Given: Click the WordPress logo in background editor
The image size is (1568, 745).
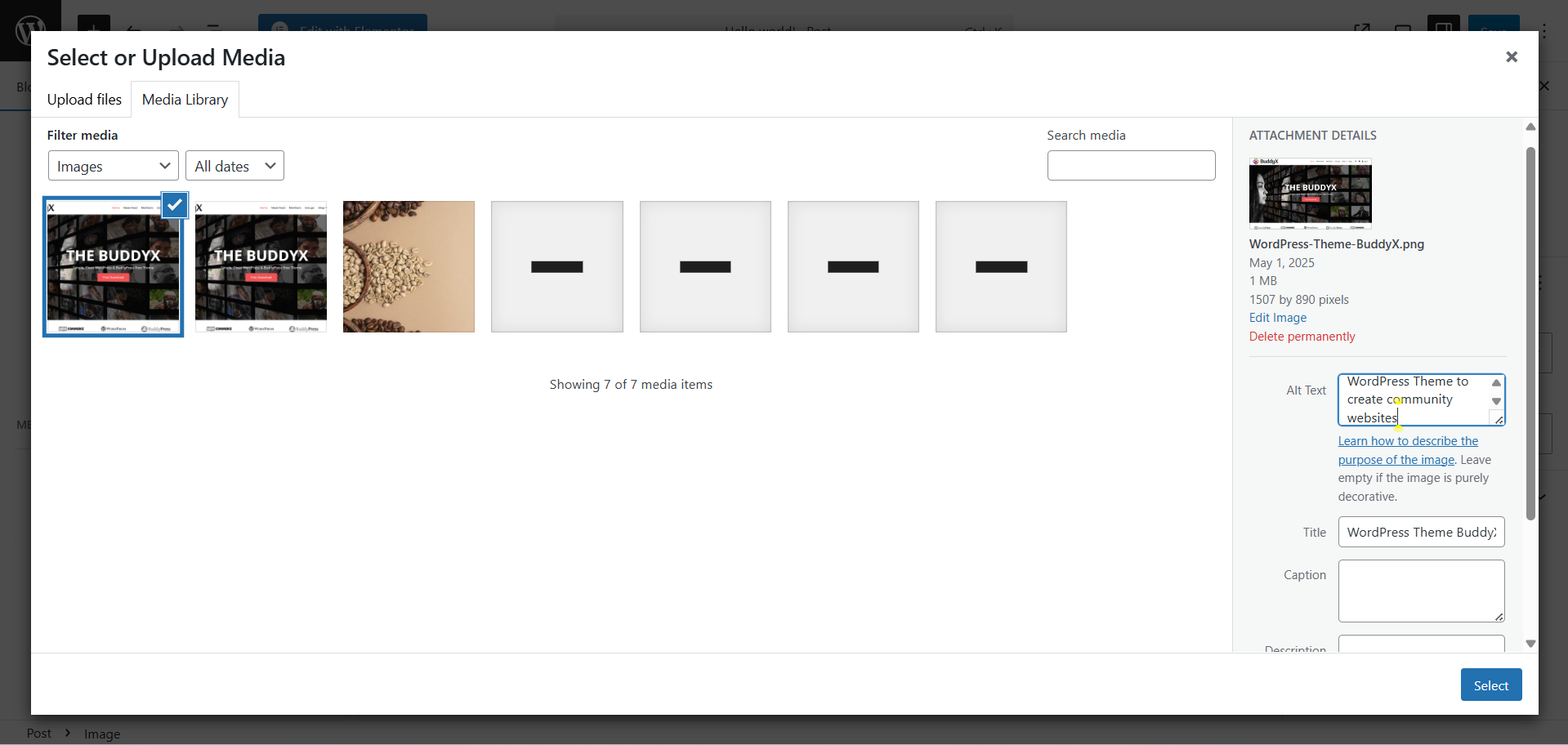Looking at the screenshot, I should (30, 30).
